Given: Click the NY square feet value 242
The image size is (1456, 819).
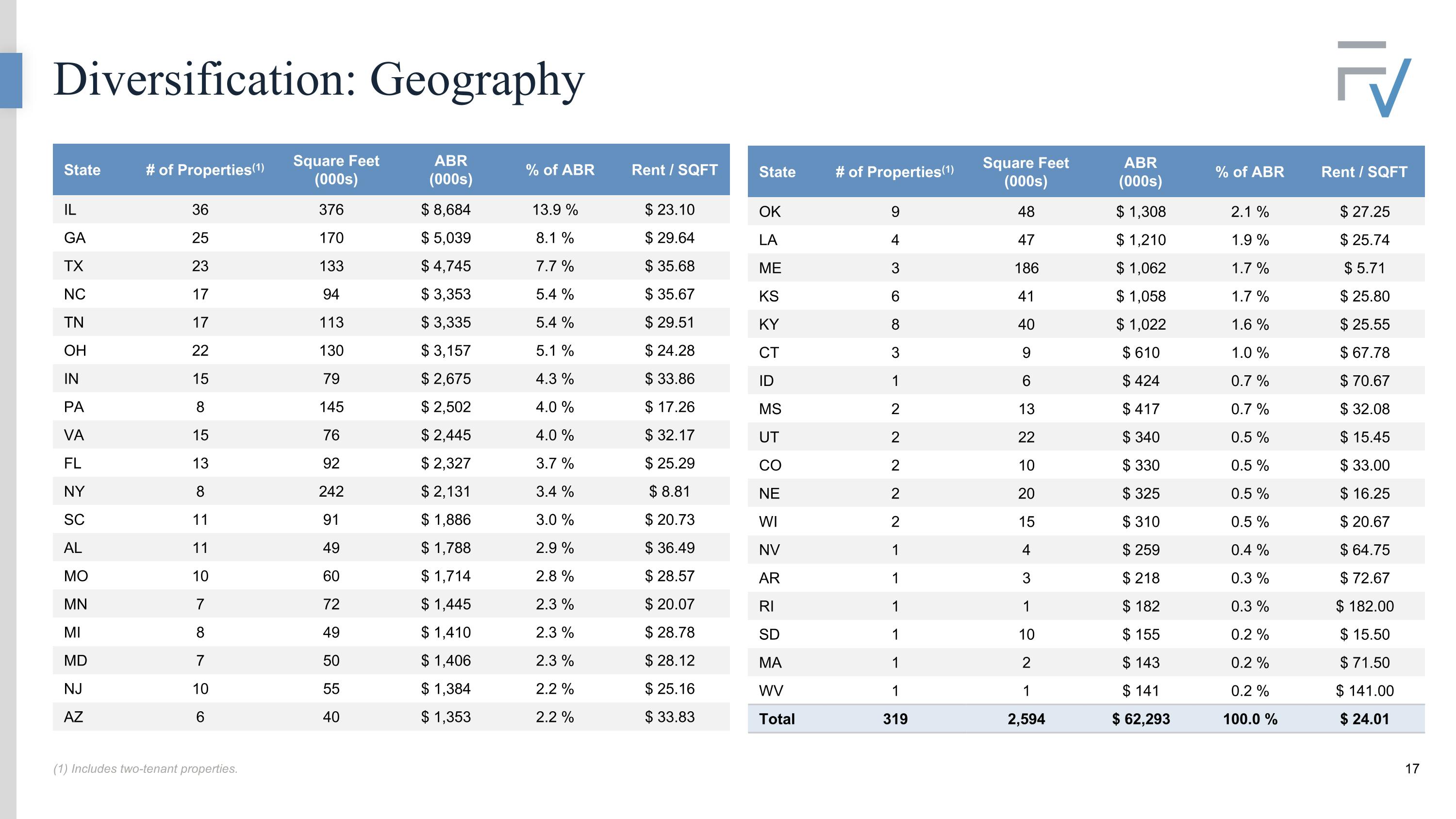Looking at the screenshot, I should pos(331,492).
